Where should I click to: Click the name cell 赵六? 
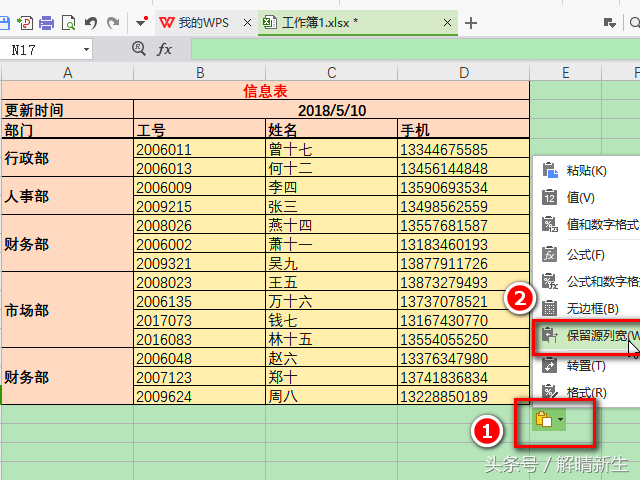pyautogui.click(x=331, y=358)
